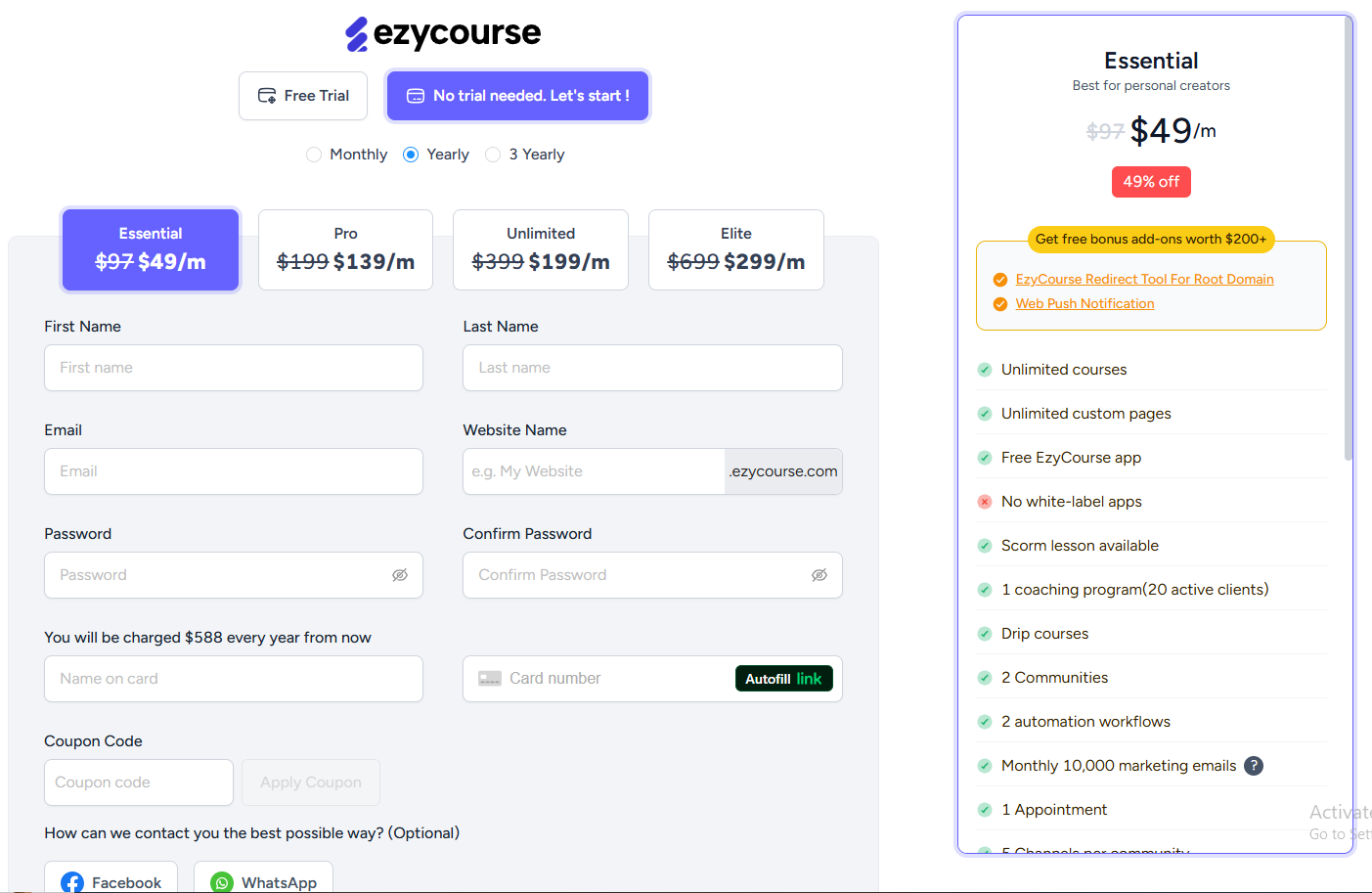Click orange check beside Redirect Tool link
This screenshot has width=1372, height=893.
point(1000,280)
